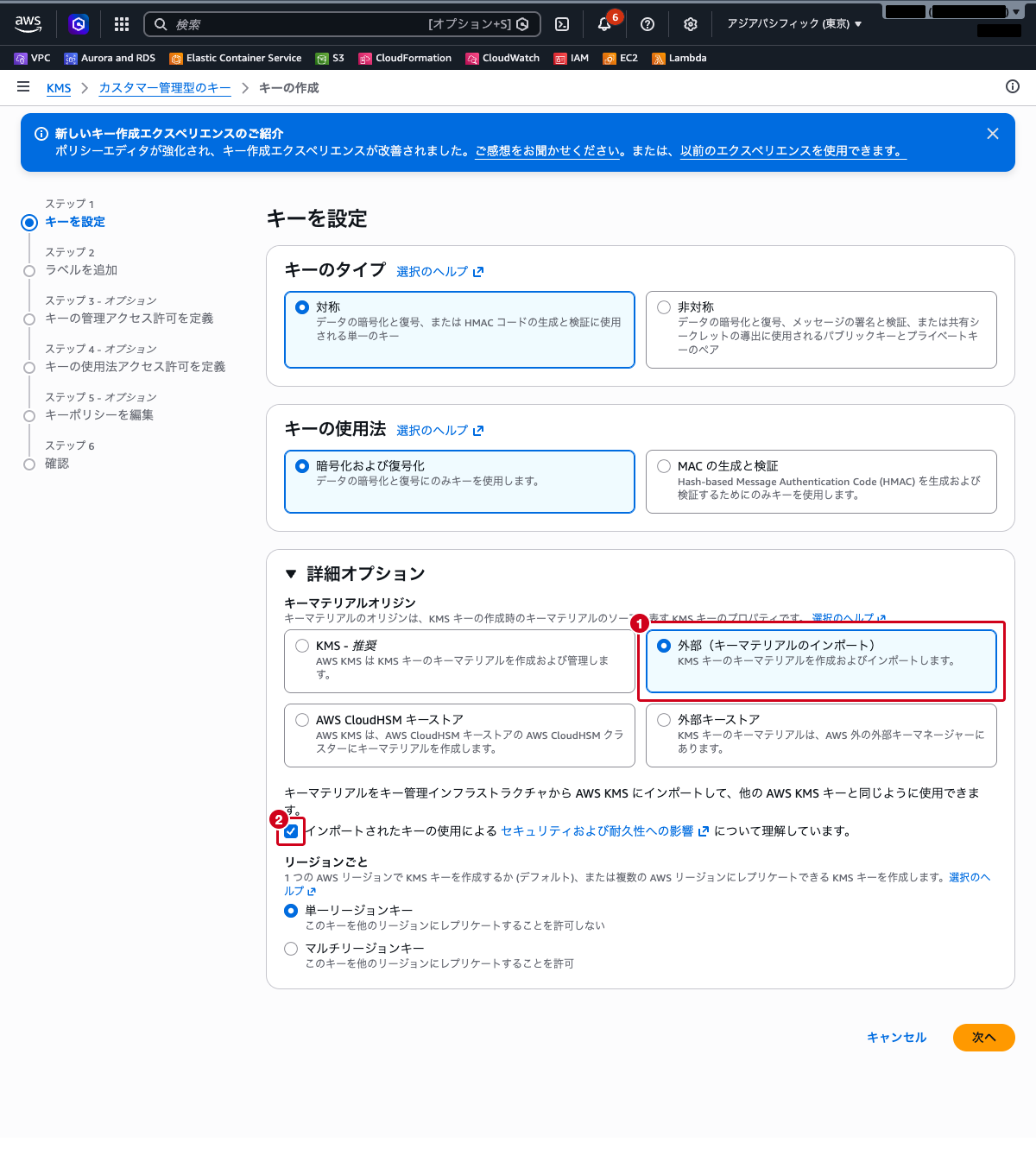1036x1168 pixels.
Task: Open the Amazon Q hexagon icon
Action: [x=79, y=24]
